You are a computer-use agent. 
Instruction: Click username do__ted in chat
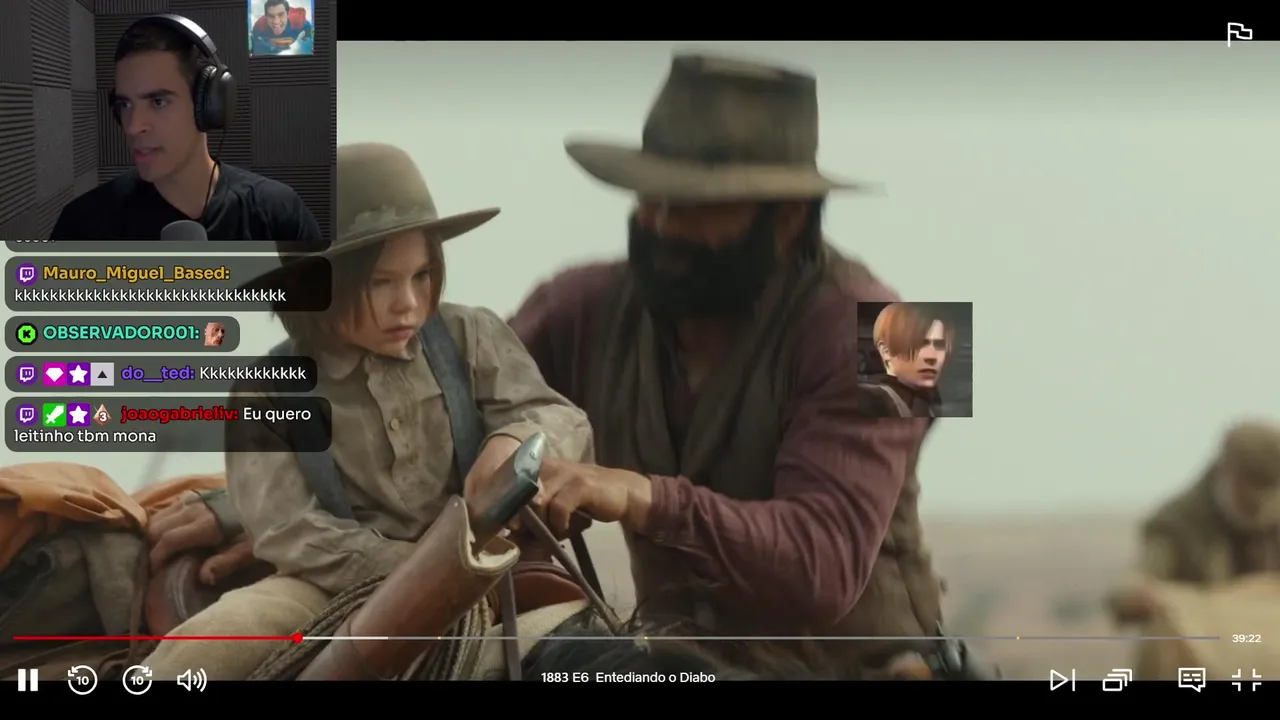158,373
